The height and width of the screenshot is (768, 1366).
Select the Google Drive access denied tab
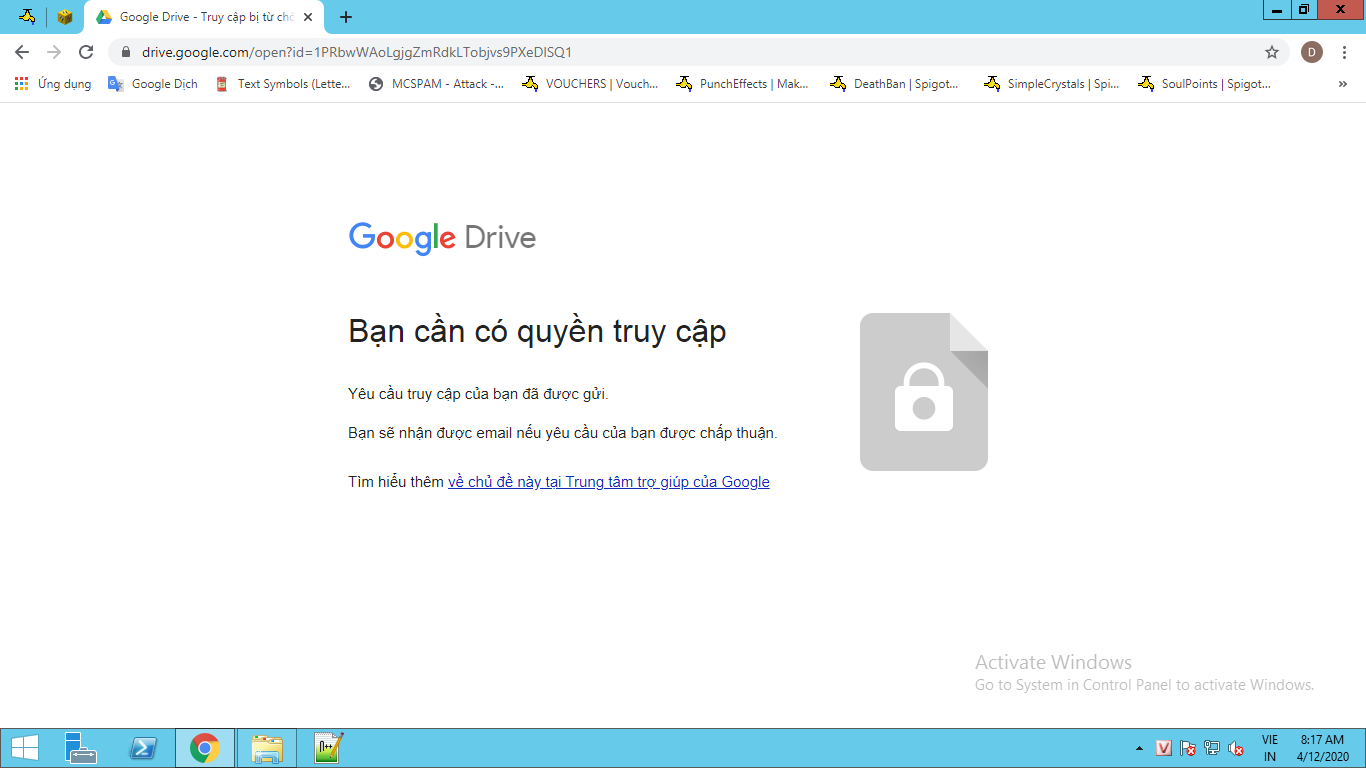point(205,17)
